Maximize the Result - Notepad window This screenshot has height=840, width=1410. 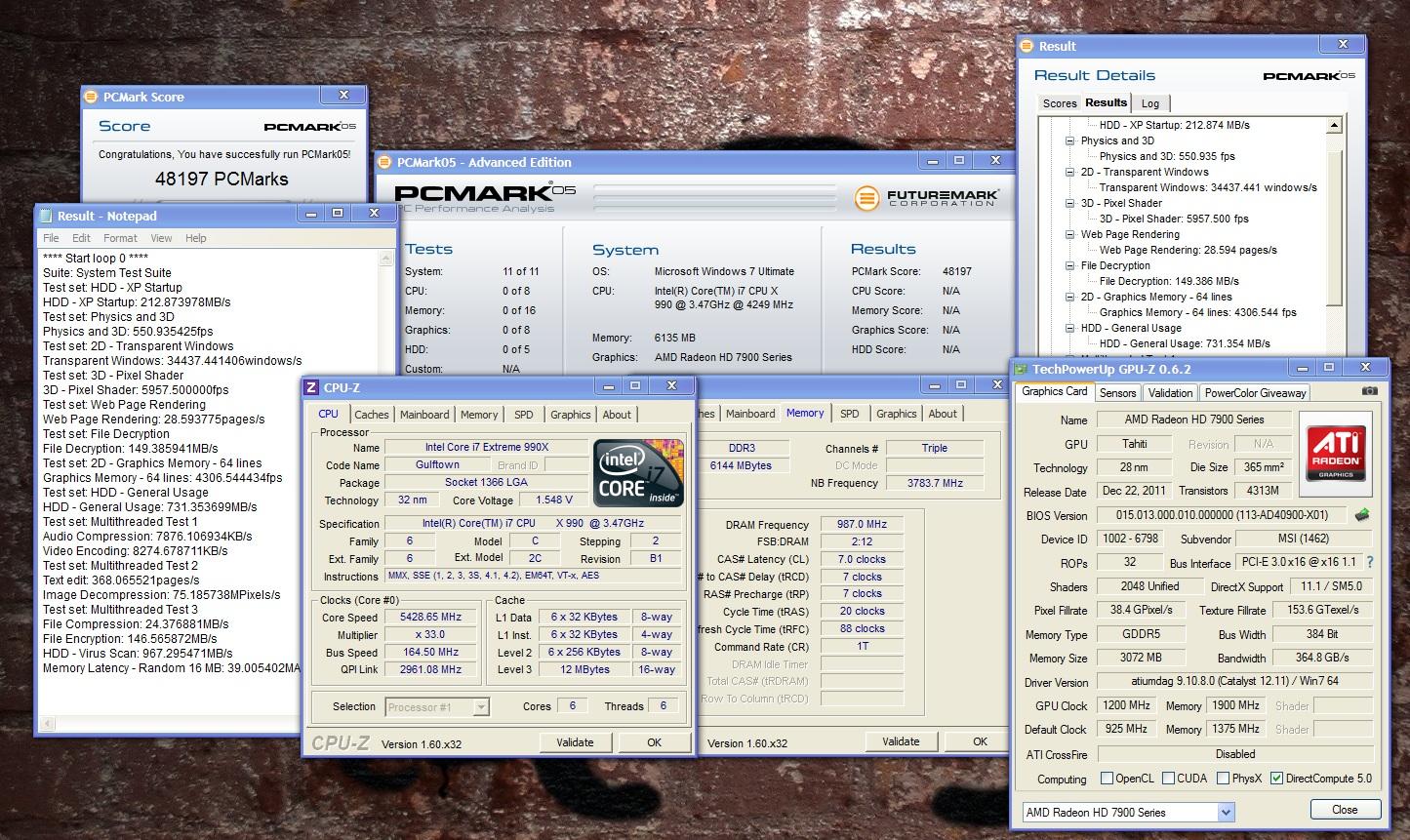click(338, 214)
